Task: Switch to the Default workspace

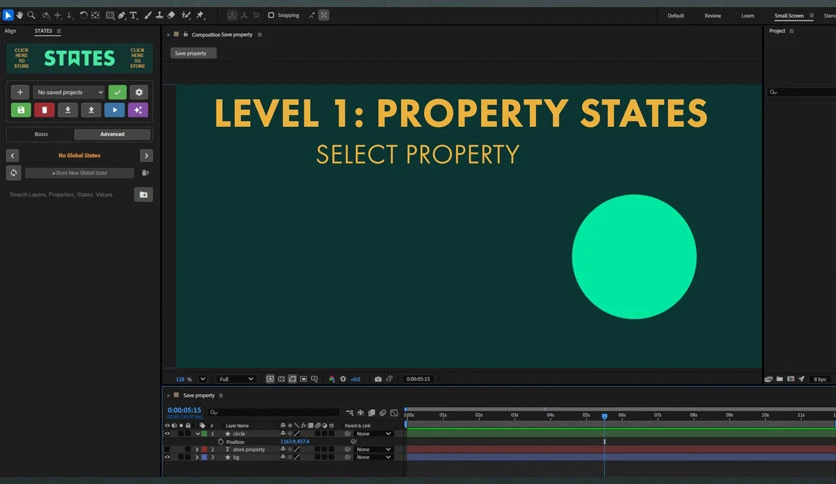Action: 676,15
